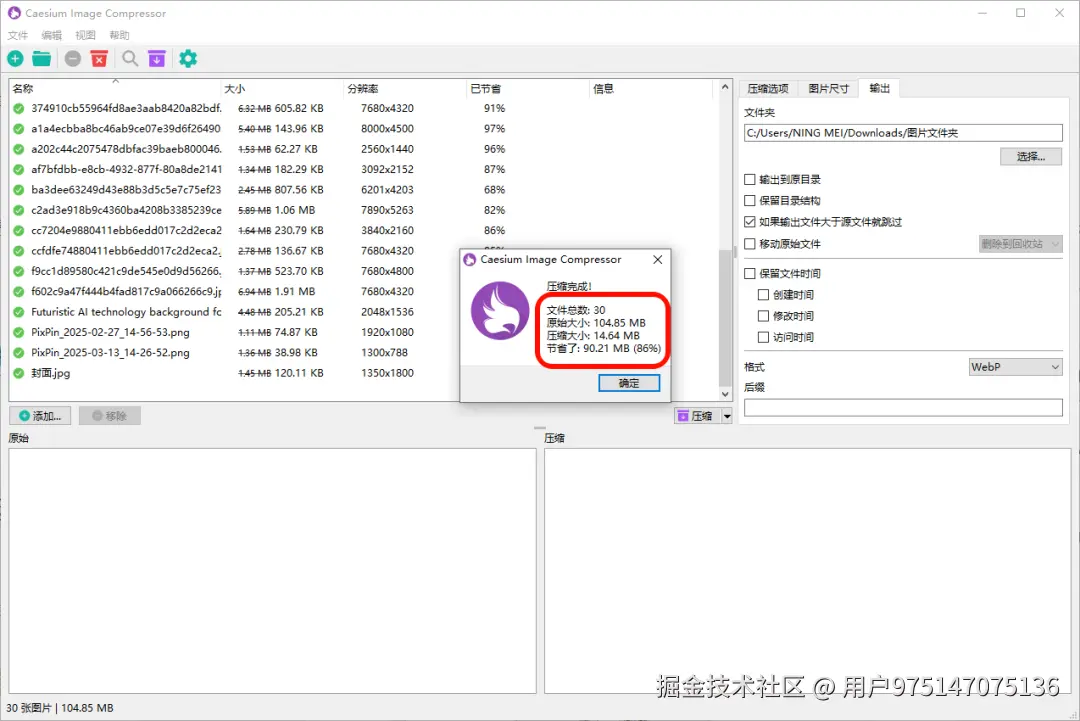Image resolution: width=1080 pixels, height=721 pixels.
Task: Toggle 访问时间 checkbox
Action: (763, 337)
